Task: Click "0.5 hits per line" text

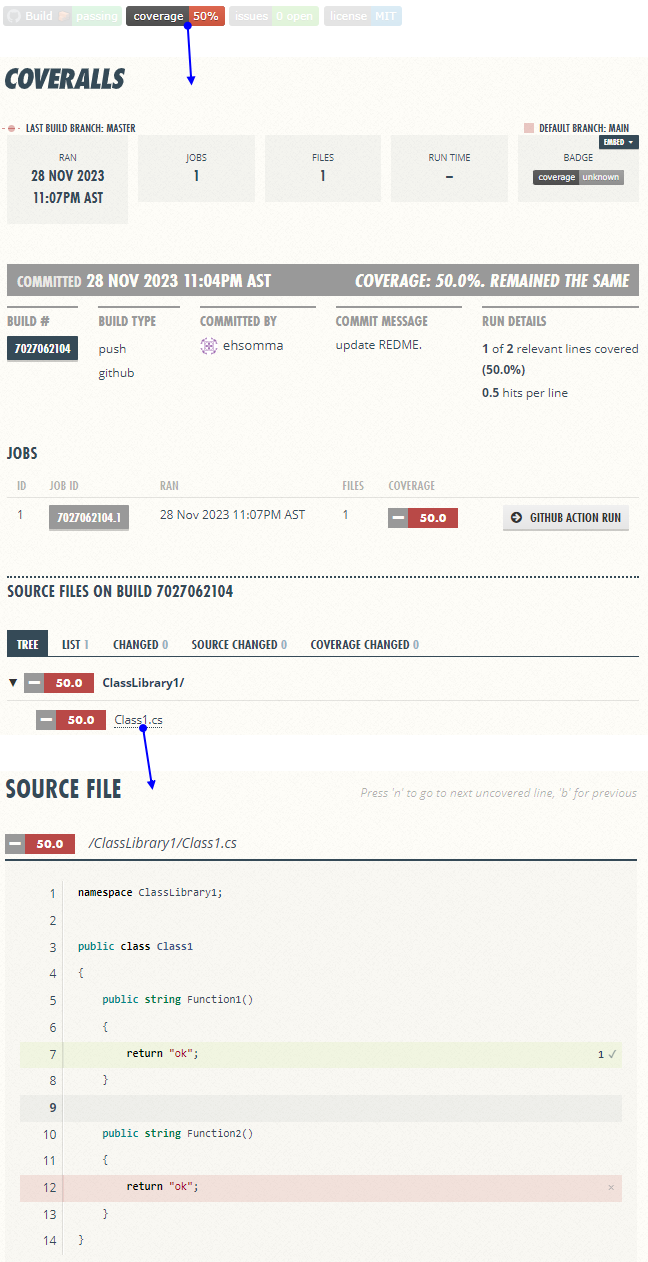Action: pyautogui.click(x=525, y=393)
